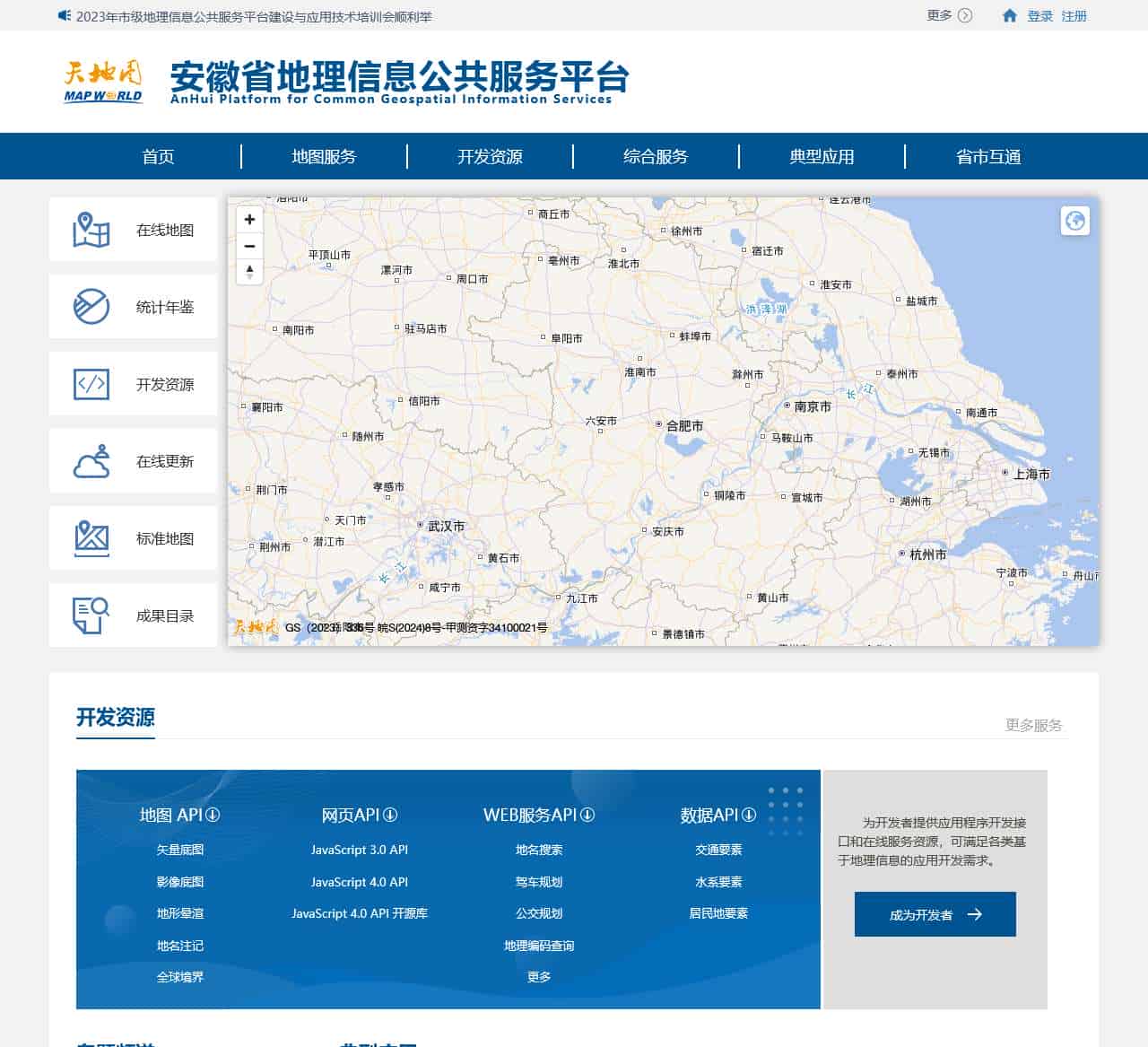Expand the WEB服务API section arrow
Viewport: 1148px width, 1047px height.
(x=587, y=815)
